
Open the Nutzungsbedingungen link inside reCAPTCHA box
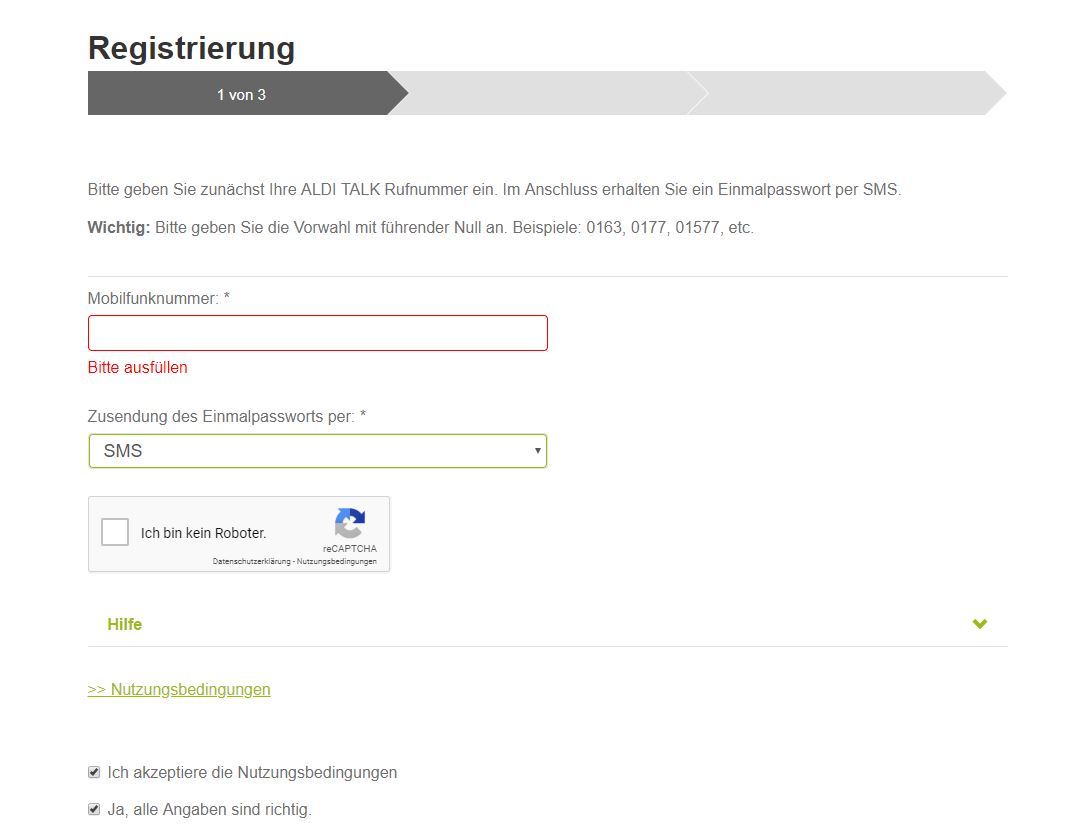pyautogui.click(x=337, y=562)
